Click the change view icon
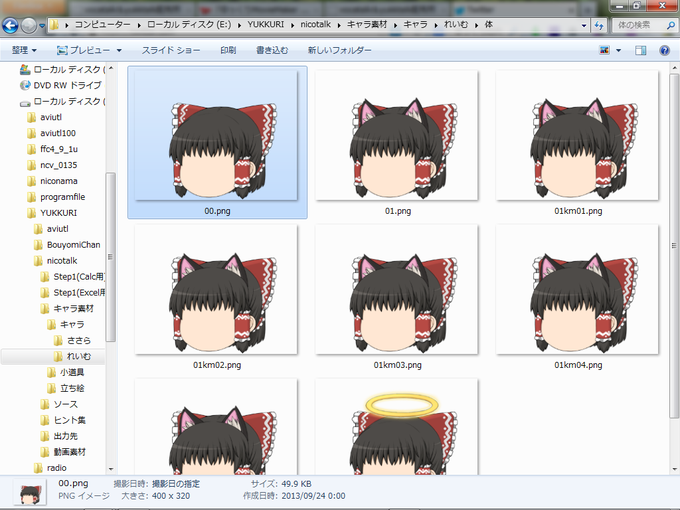680x510 pixels. 604,50
